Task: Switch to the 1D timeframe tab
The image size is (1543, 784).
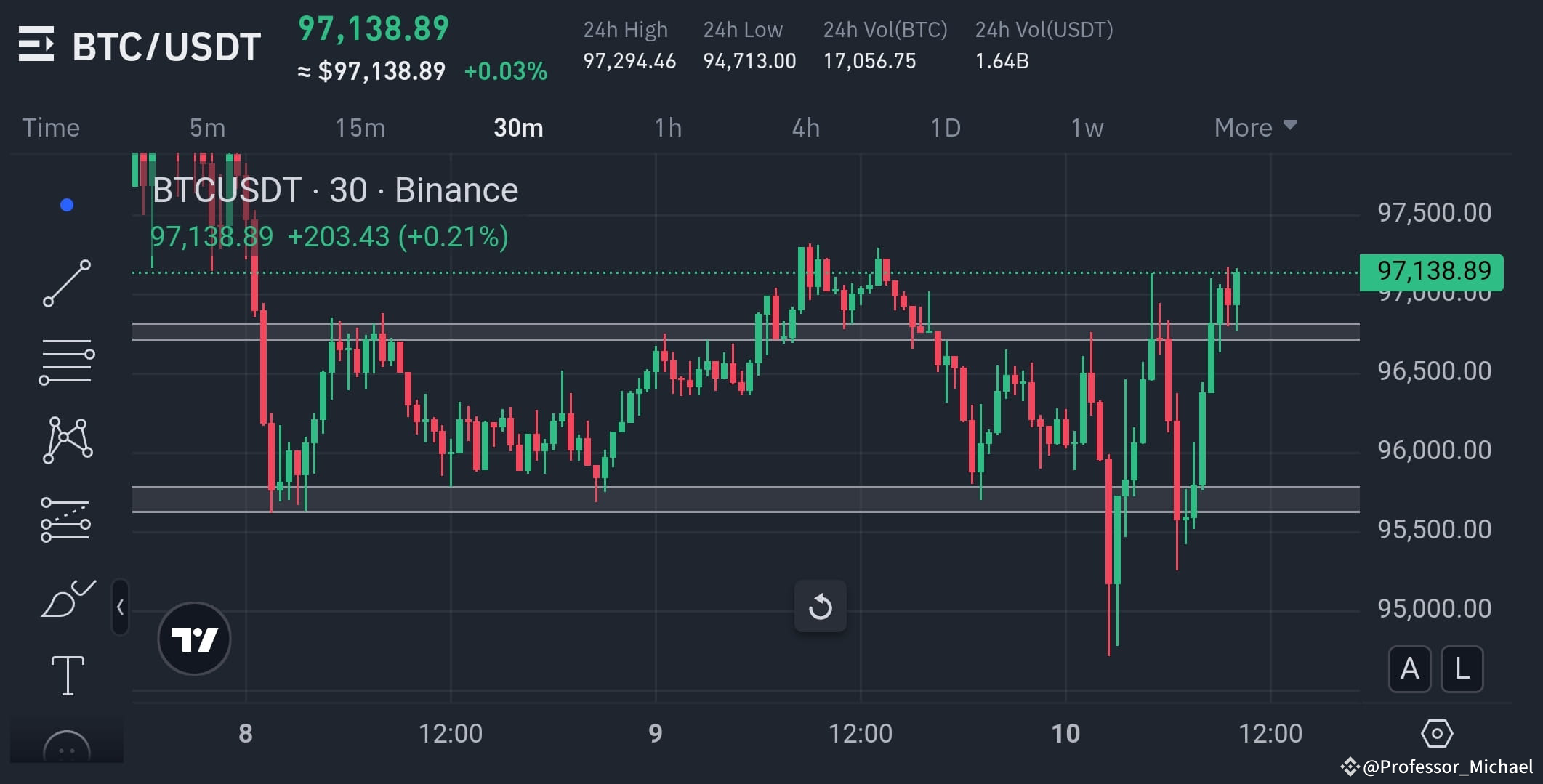Action: pyautogui.click(x=946, y=127)
